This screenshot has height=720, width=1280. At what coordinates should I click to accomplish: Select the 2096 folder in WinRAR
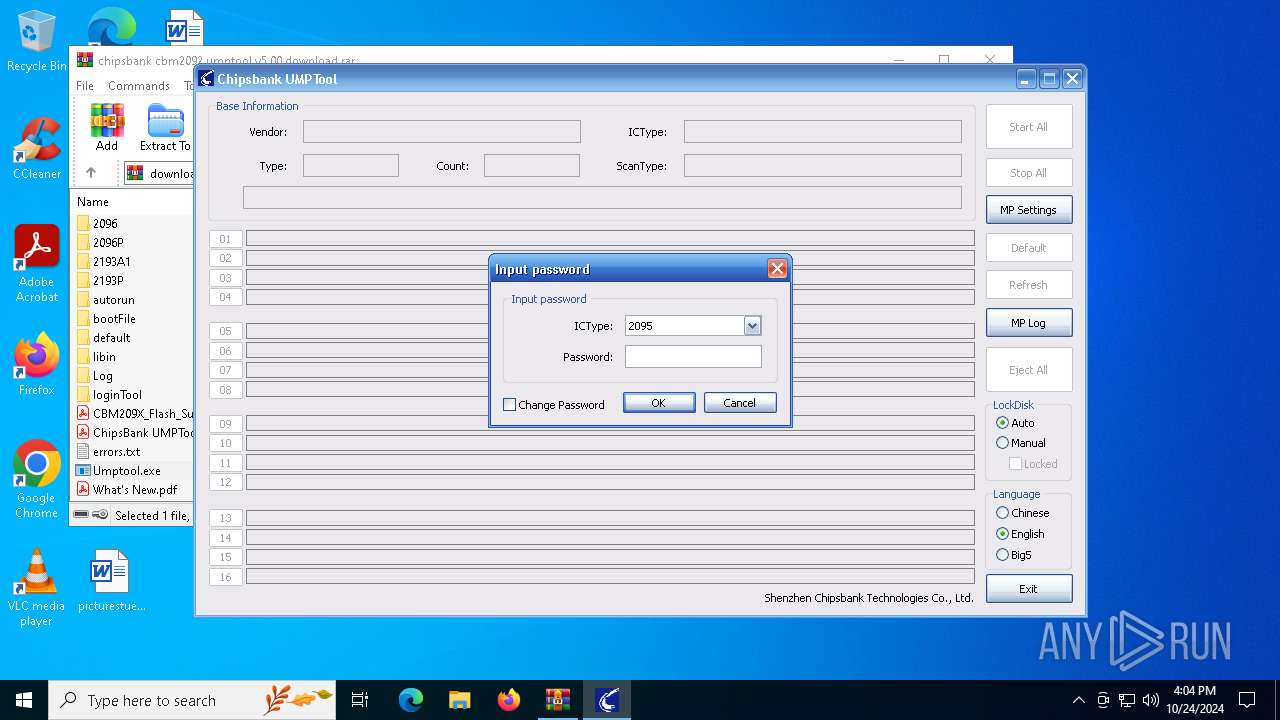click(105, 224)
